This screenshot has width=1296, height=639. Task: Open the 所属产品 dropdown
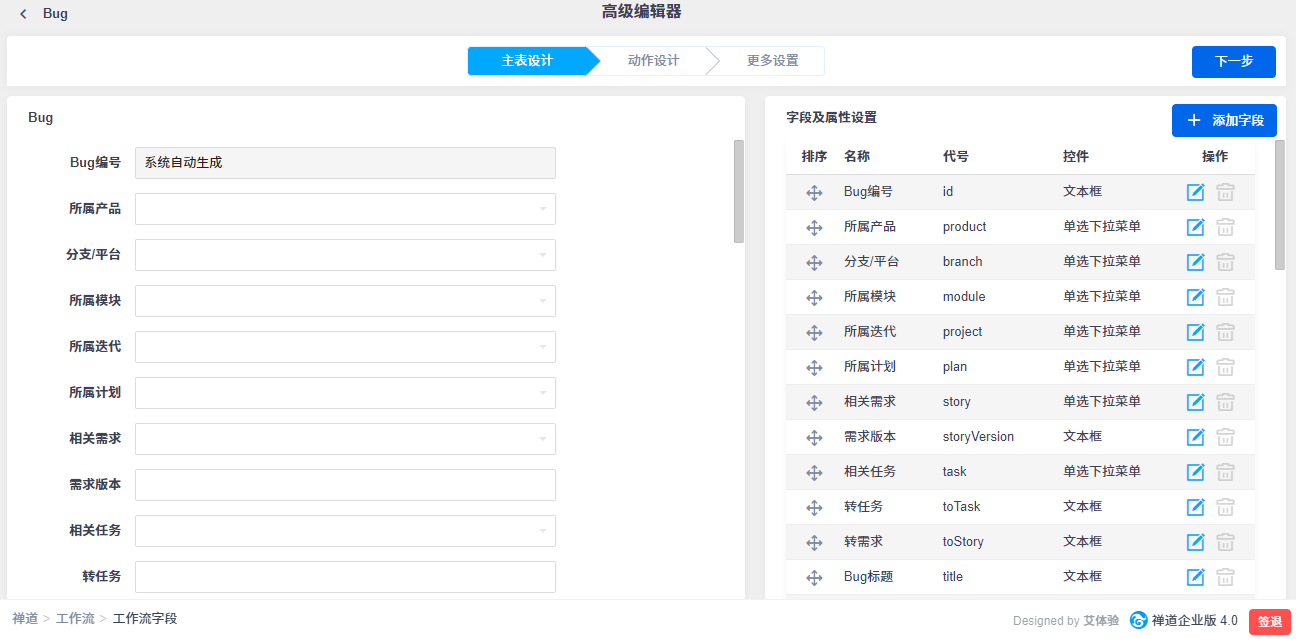pos(345,209)
